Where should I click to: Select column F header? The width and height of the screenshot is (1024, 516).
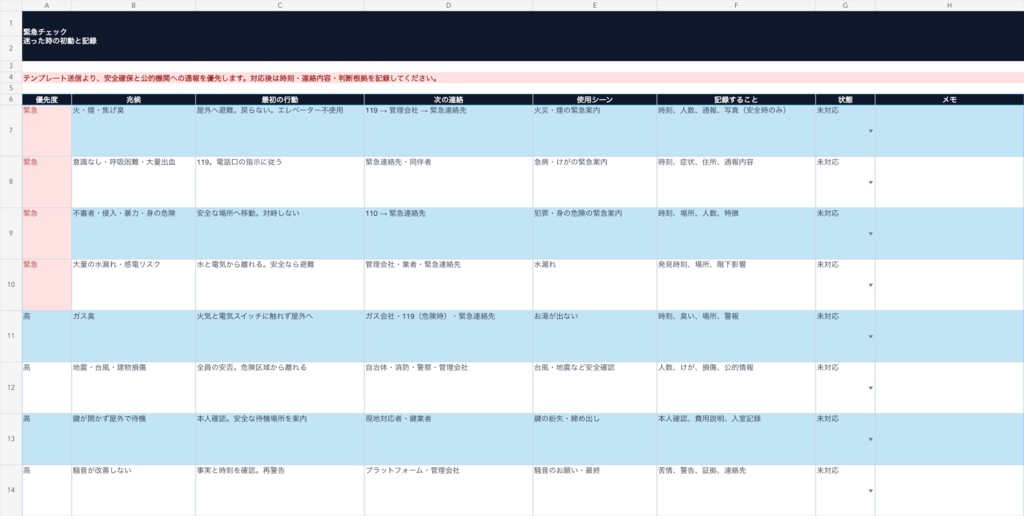tap(736, 5)
